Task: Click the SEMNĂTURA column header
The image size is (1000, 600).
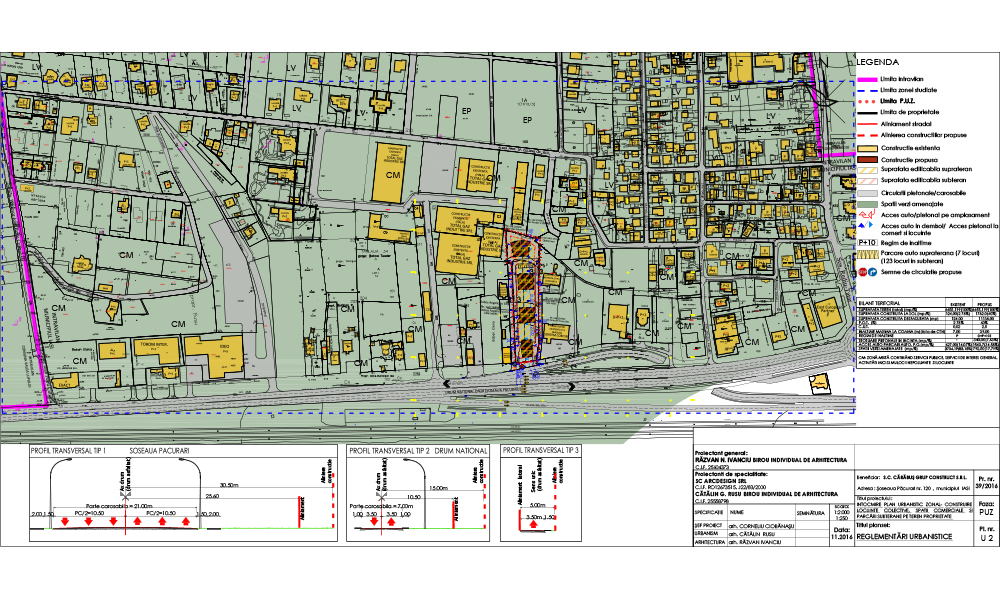Action: pyautogui.click(x=811, y=513)
